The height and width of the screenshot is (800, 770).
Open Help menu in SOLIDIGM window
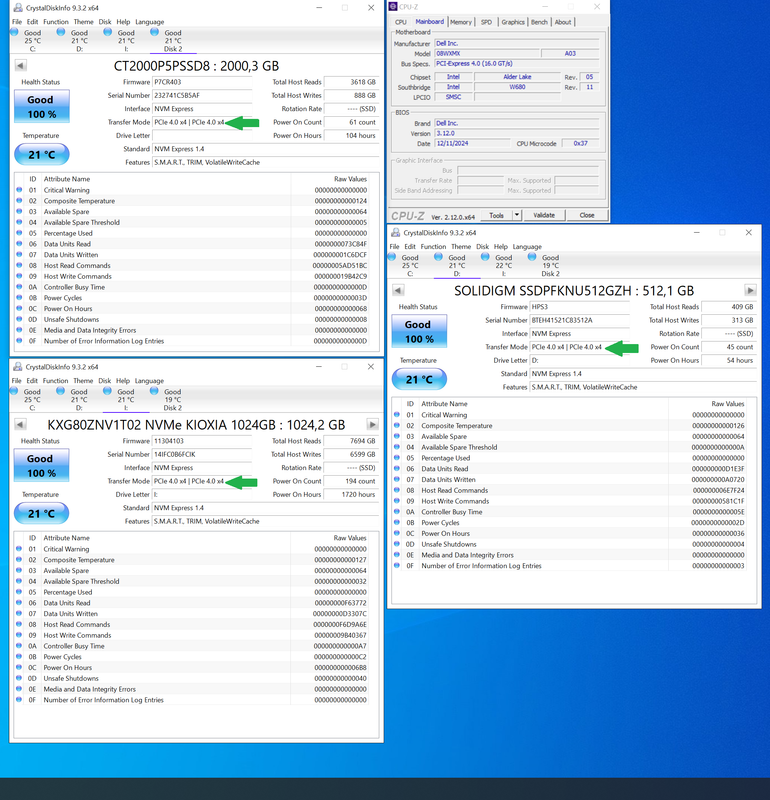(501, 246)
